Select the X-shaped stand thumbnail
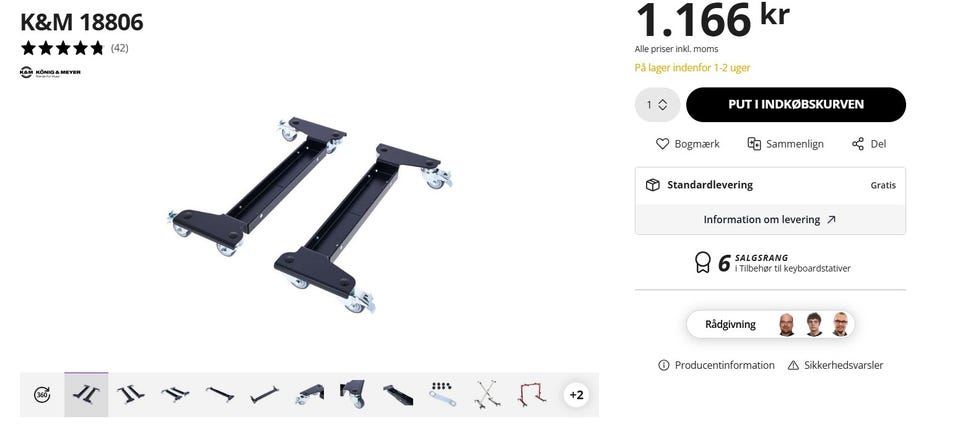This screenshot has height=424, width=960. pos(487,395)
